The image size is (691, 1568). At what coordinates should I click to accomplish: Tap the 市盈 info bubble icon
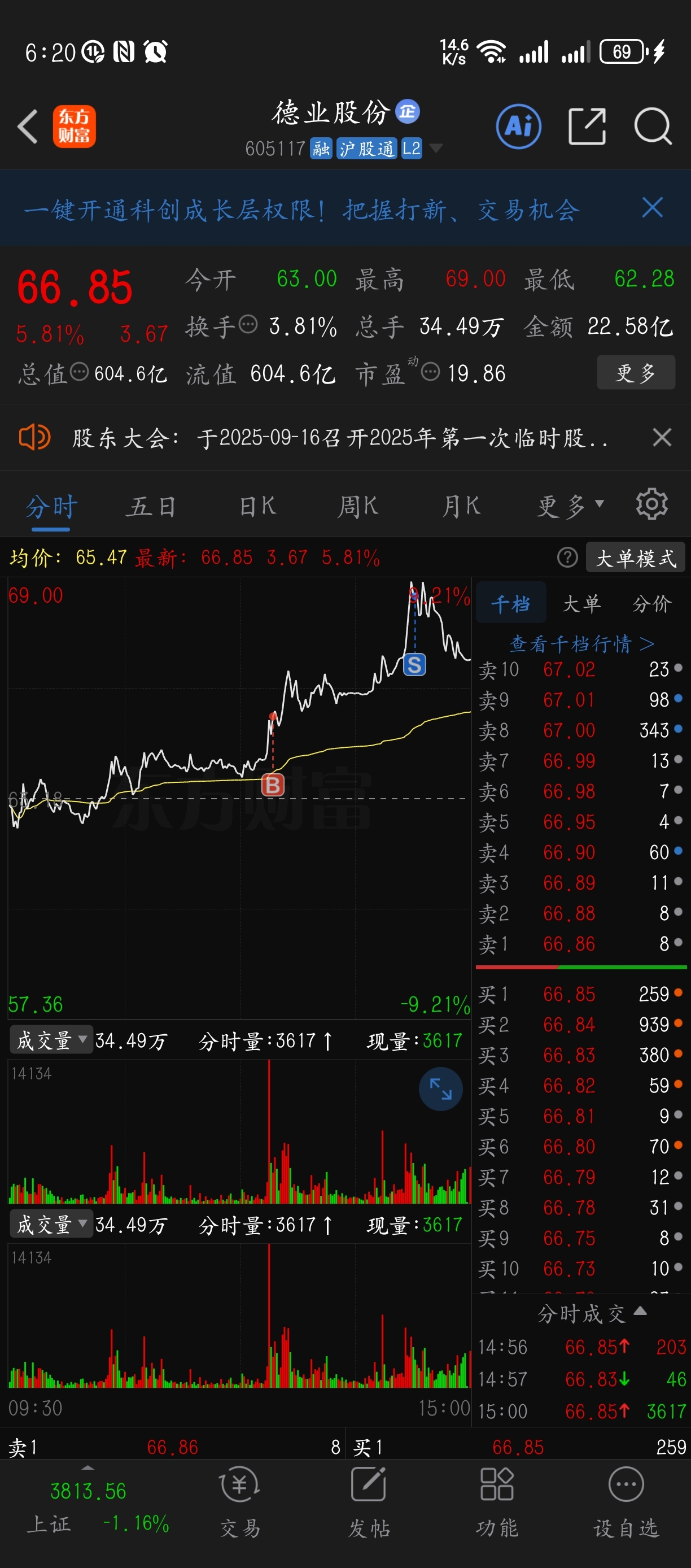(431, 371)
